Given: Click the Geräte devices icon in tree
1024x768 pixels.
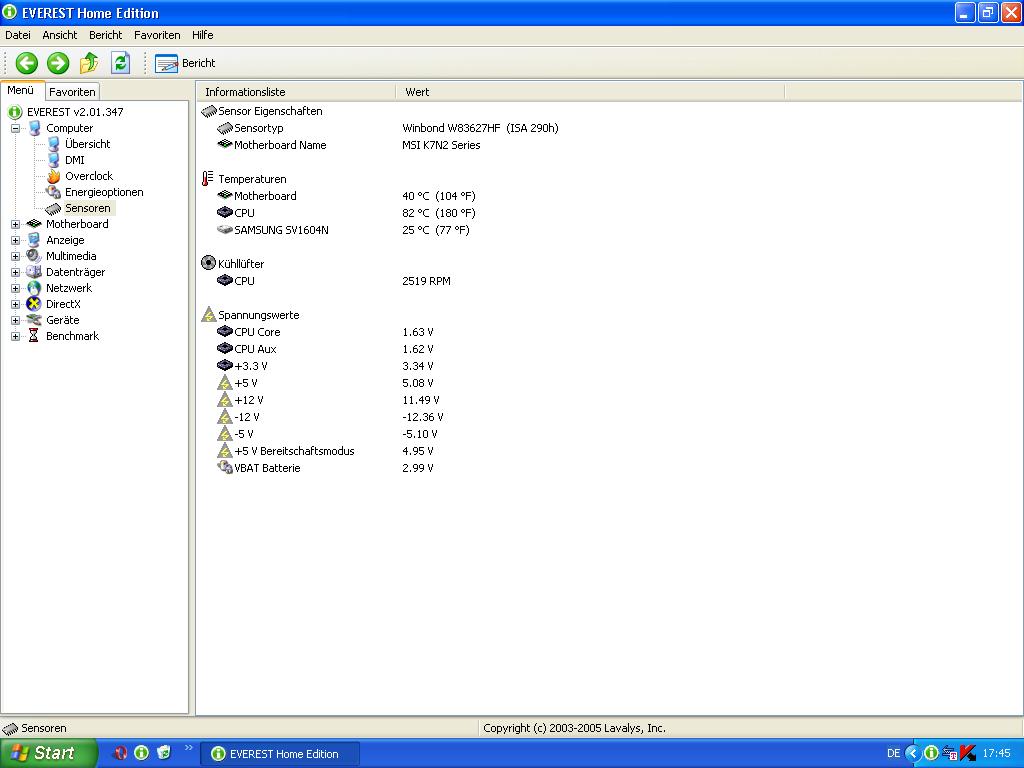Looking at the screenshot, I should click(x=34, y=320).
